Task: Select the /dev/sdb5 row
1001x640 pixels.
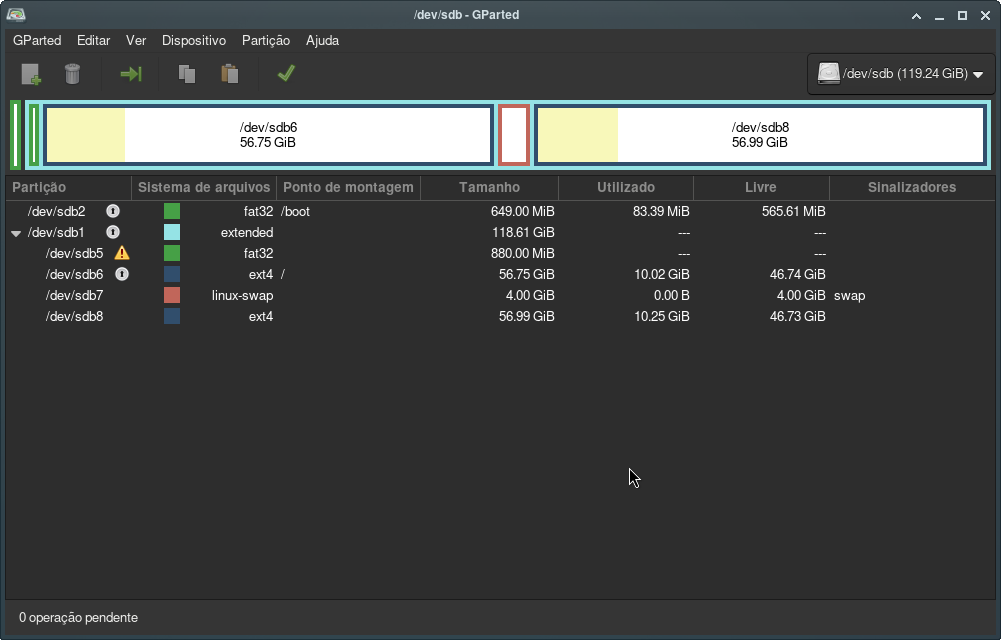Action: [x=500, y=253]
